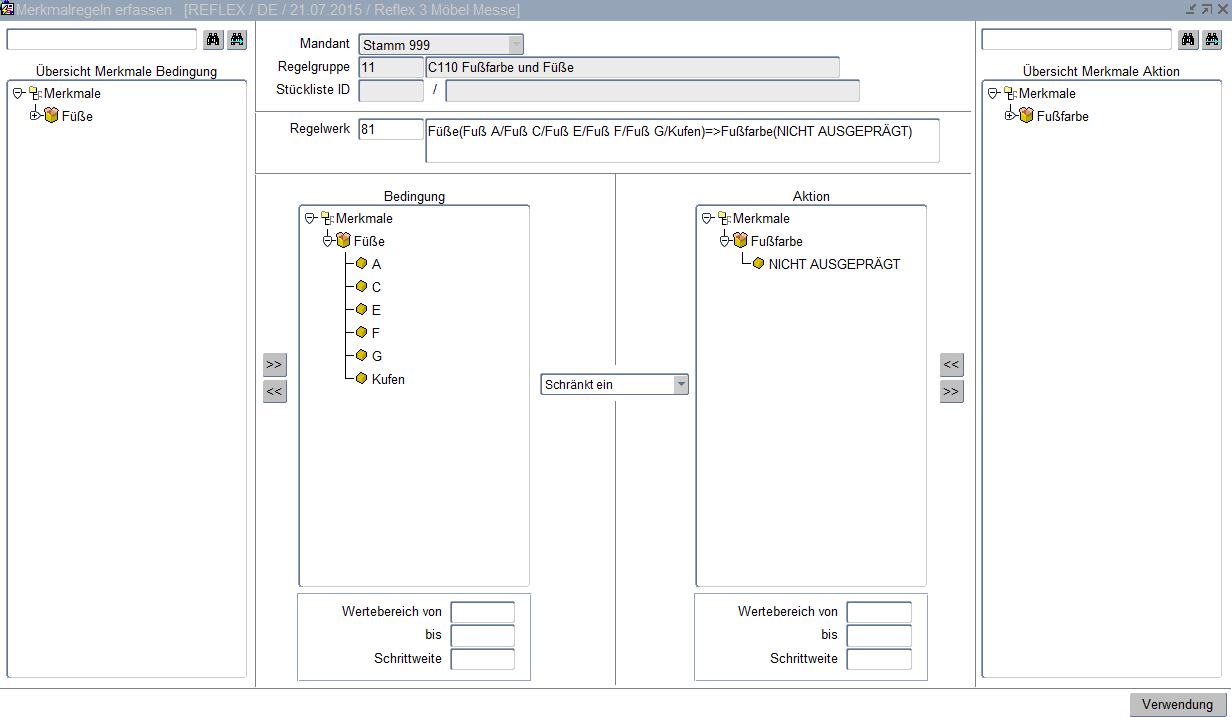Open the Mandant dropdown showing Stamm 999
The height and width of the screenshot is (717, 1232).
click(515, 45)
